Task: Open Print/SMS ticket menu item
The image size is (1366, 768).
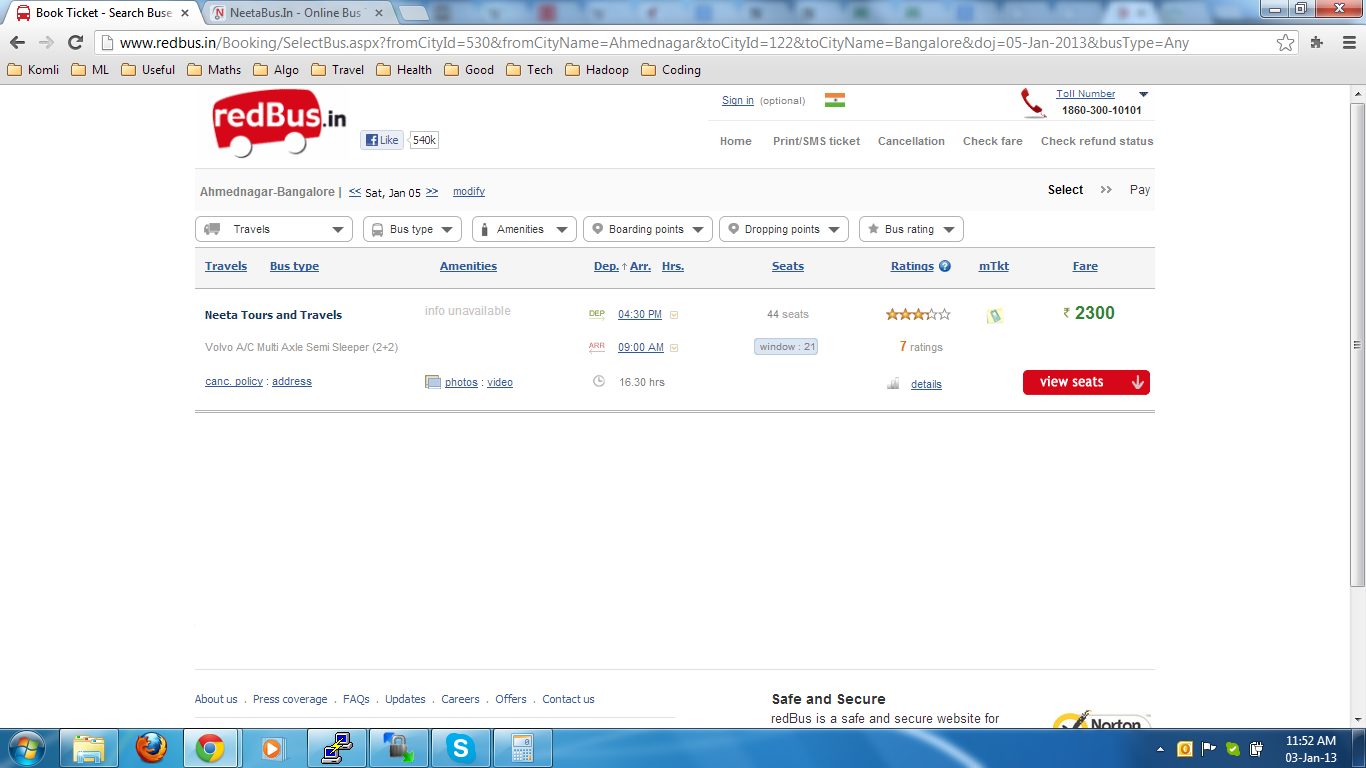Action: point(816,141)
